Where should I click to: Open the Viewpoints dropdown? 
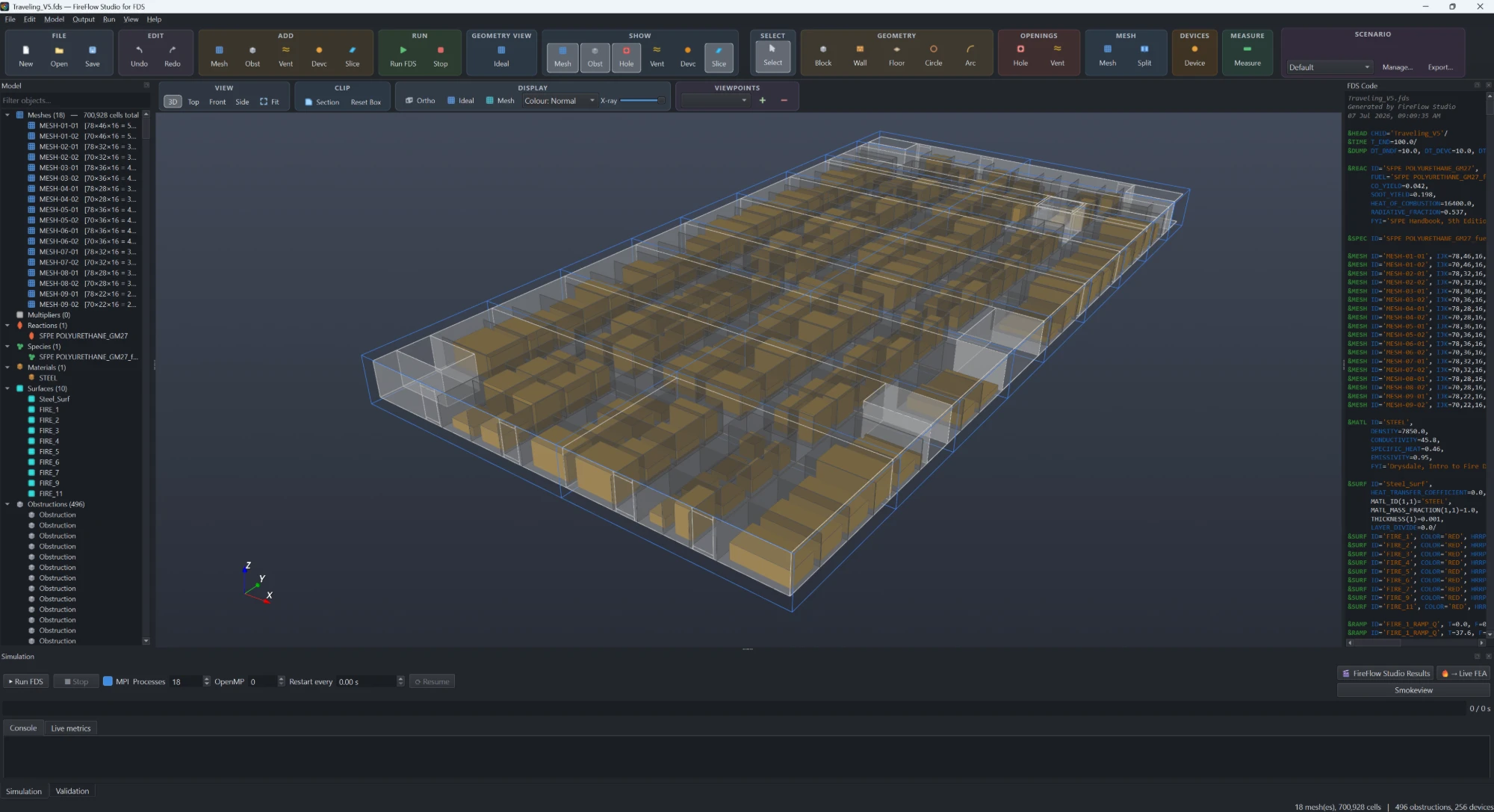coord(715,100)
